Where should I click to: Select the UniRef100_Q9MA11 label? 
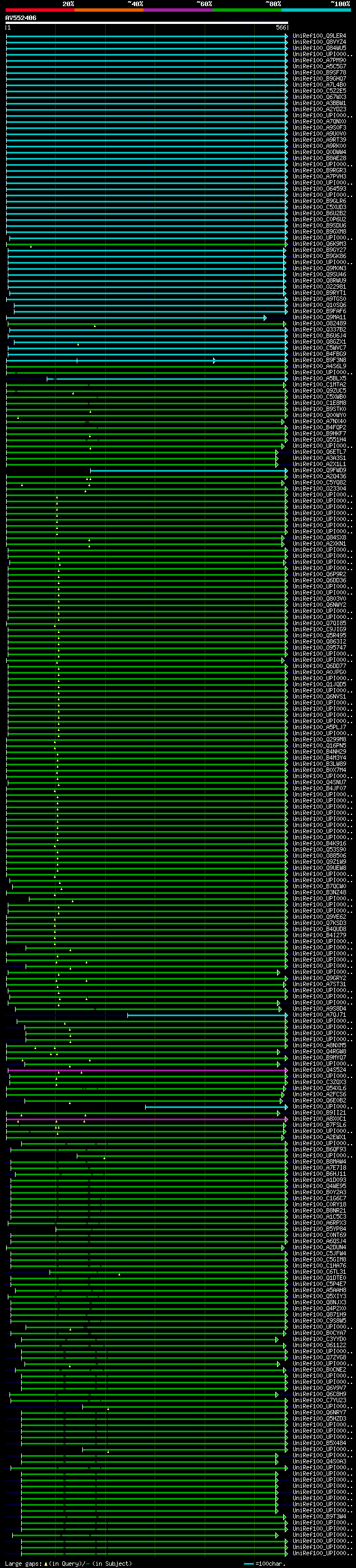[x=319, y=317]
